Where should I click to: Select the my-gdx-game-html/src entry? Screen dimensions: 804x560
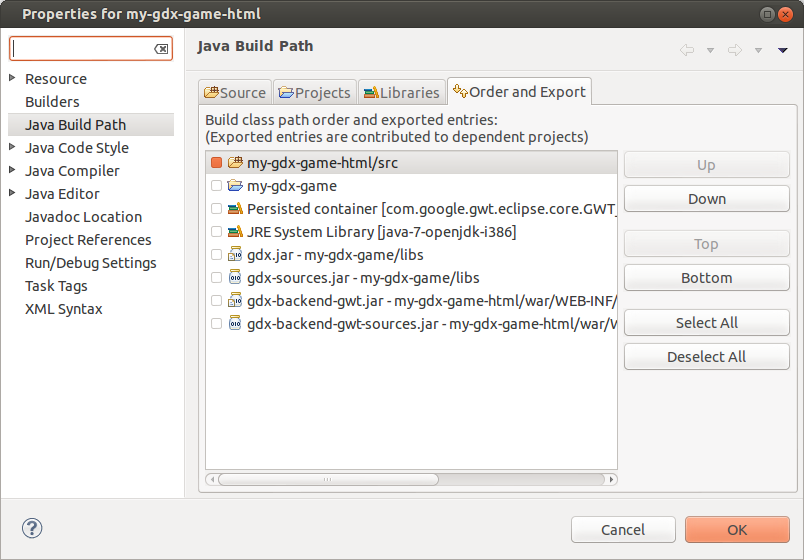pos(411,163)
